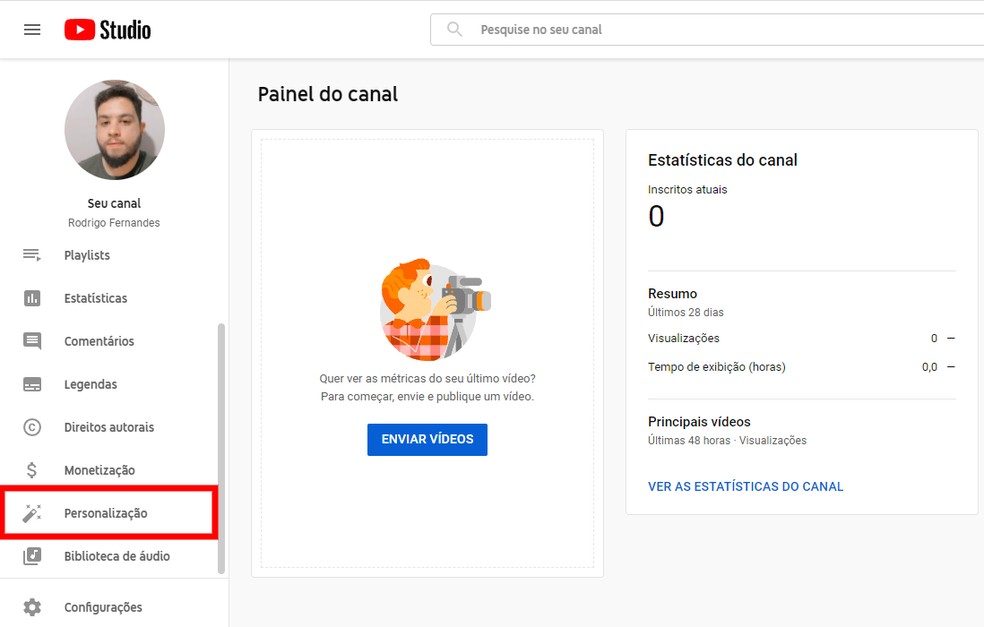Open VER AS ESTATÍSTICAS DO CANAL
This screenshot has height=627, width=984.
click(745, 486)
